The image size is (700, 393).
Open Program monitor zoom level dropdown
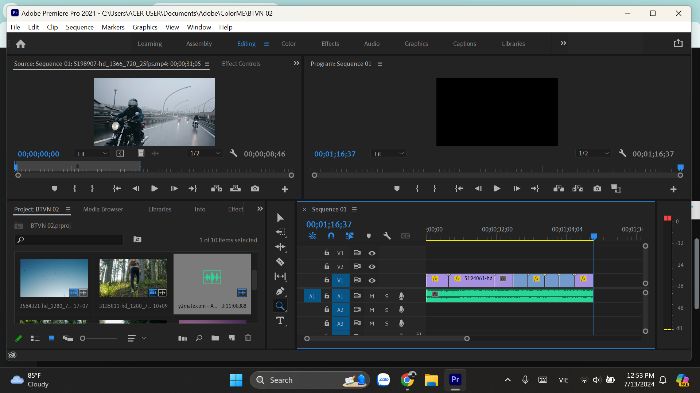(388, 154)
